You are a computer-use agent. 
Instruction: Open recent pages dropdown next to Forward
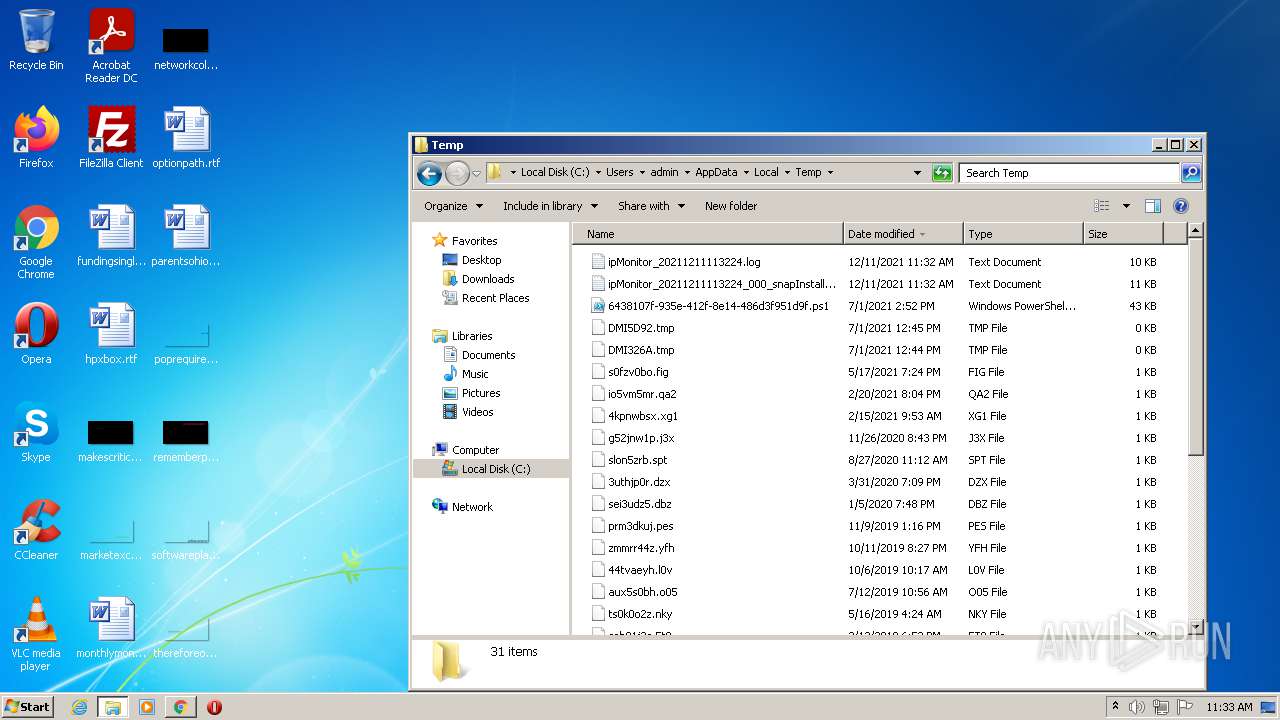point(476,173)
